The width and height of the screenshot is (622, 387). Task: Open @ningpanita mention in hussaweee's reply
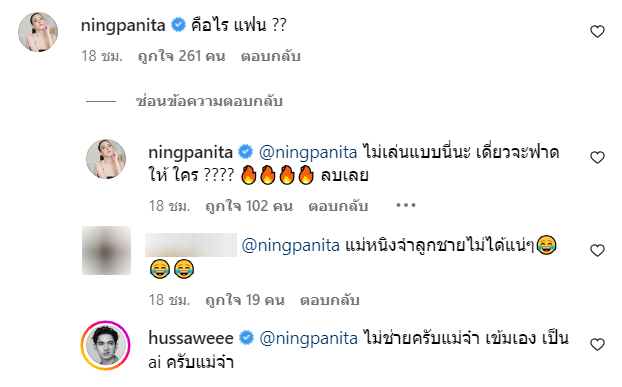coord(309,338)
